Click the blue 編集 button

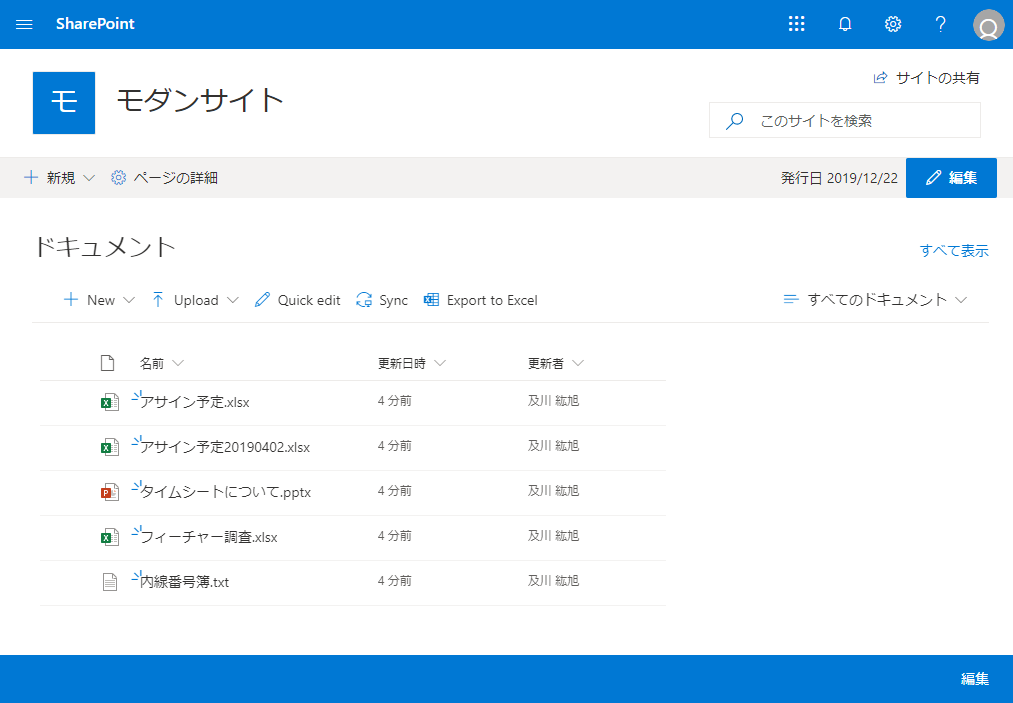(x=950, y=178)
